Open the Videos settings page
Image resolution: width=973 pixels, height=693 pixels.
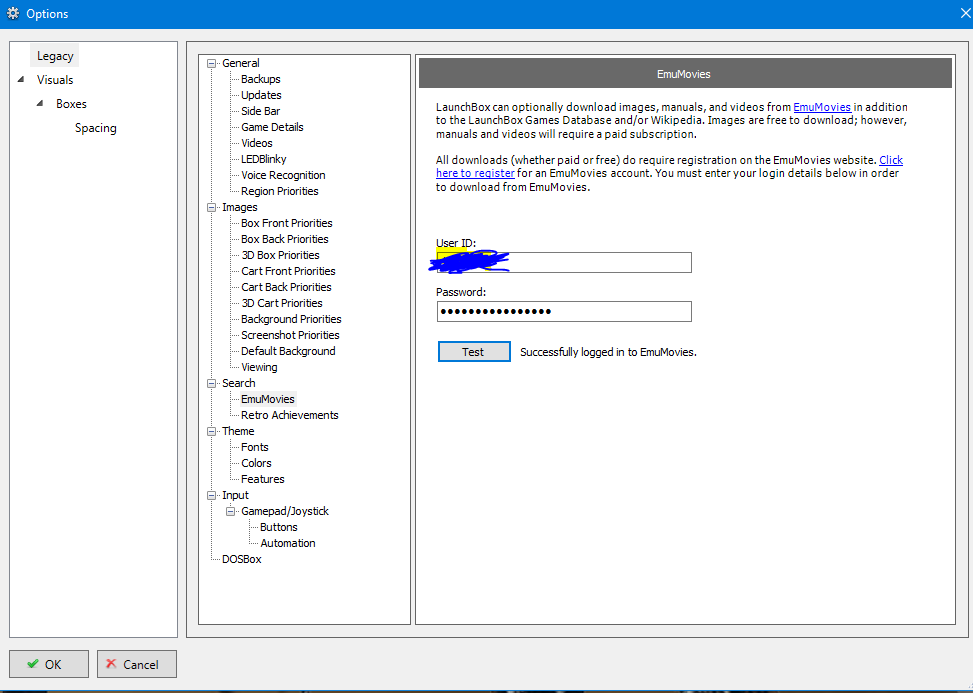tap(257, 143)
